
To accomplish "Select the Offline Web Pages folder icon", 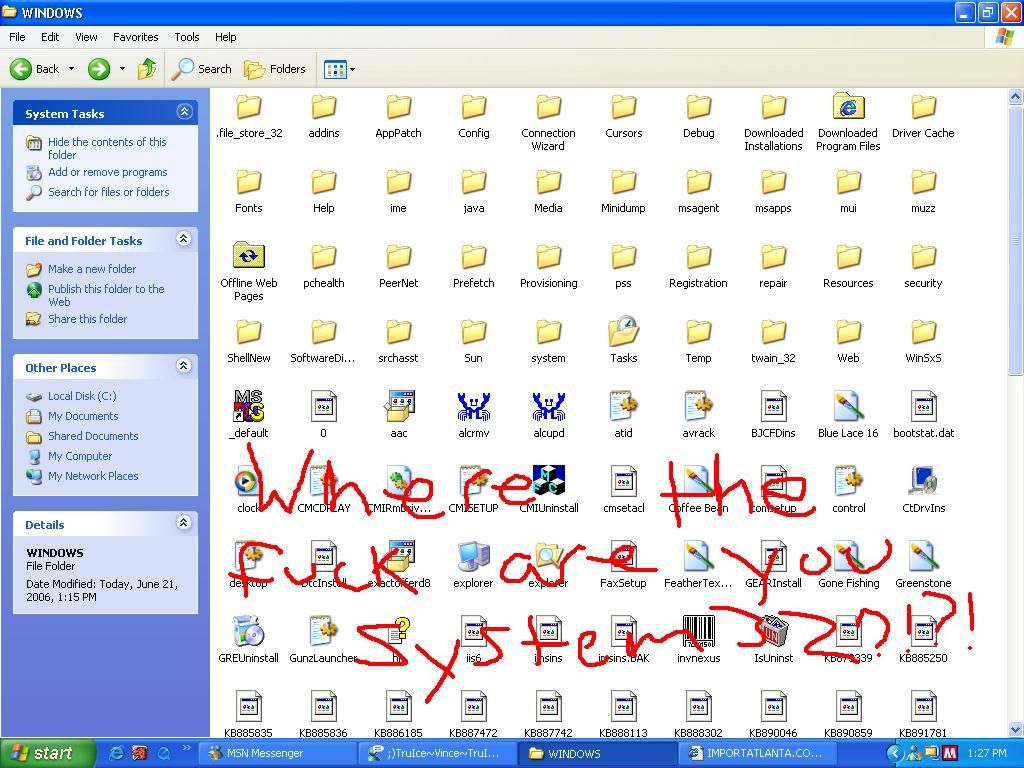I will (248, 257).
